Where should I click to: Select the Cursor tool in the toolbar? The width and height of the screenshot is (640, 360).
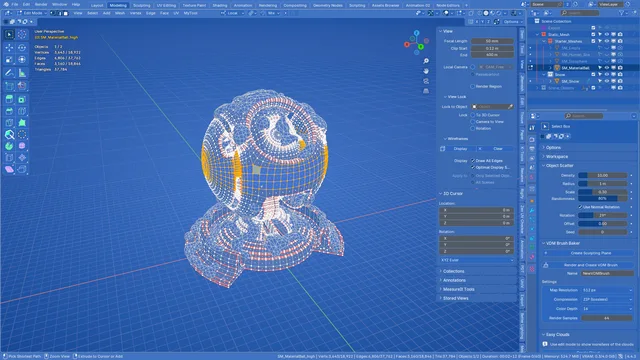click(x=22, y=35)
